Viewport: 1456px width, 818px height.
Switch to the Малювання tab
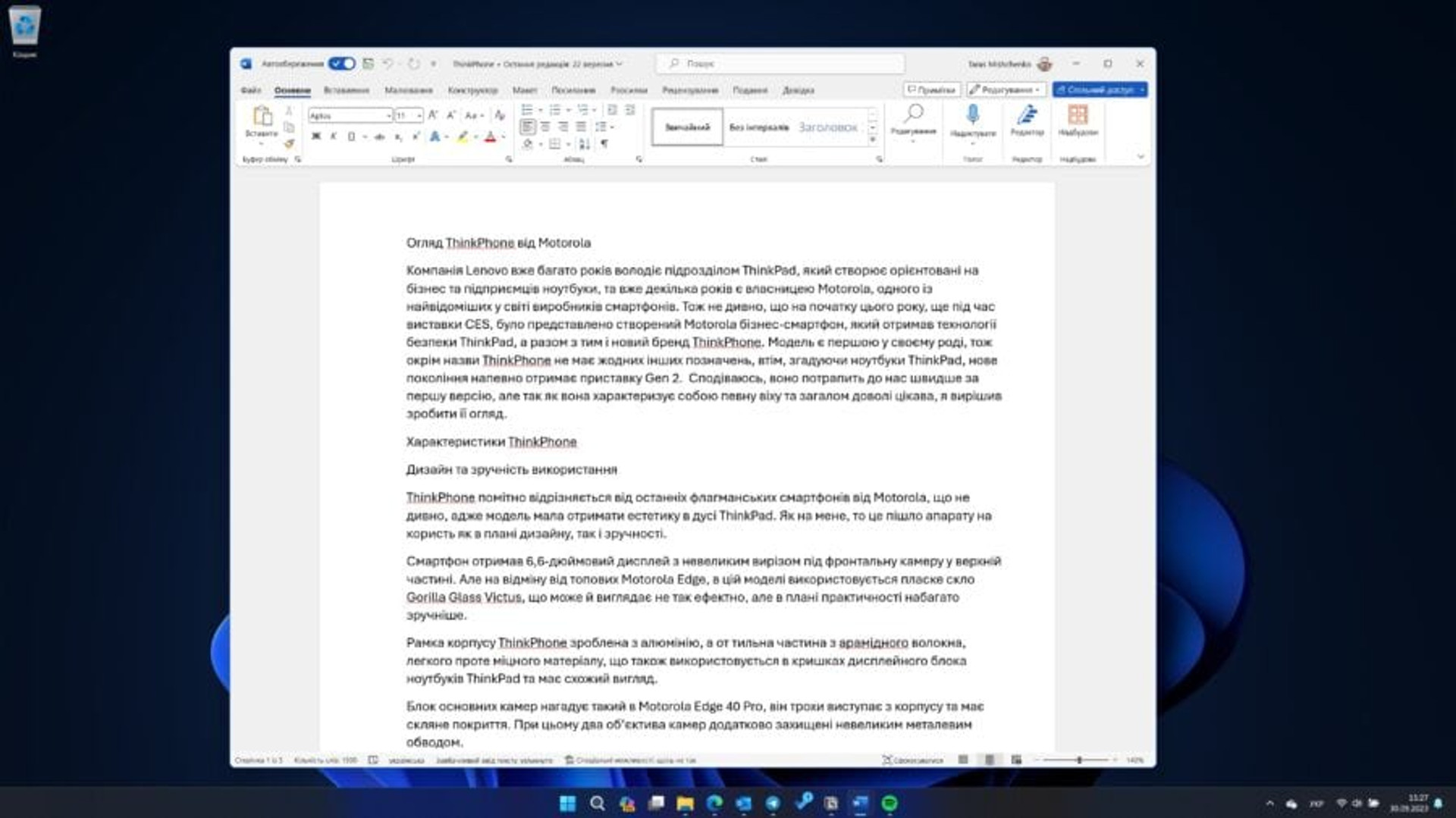[408, 90]
